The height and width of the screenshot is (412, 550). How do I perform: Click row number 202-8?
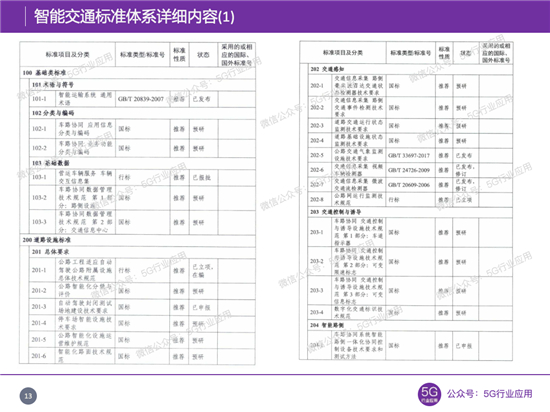[317, 199]
